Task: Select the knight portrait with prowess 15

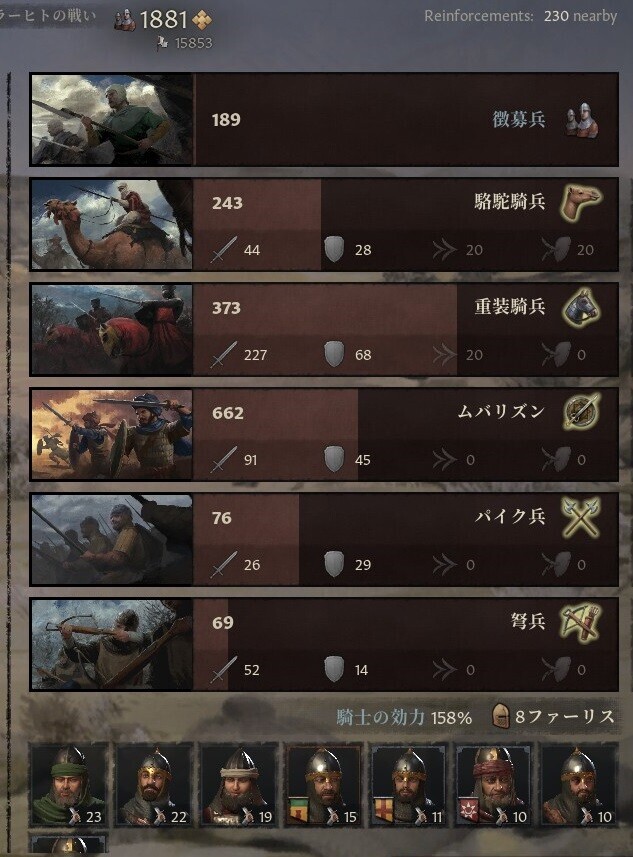Action: (x=323, y=784)
